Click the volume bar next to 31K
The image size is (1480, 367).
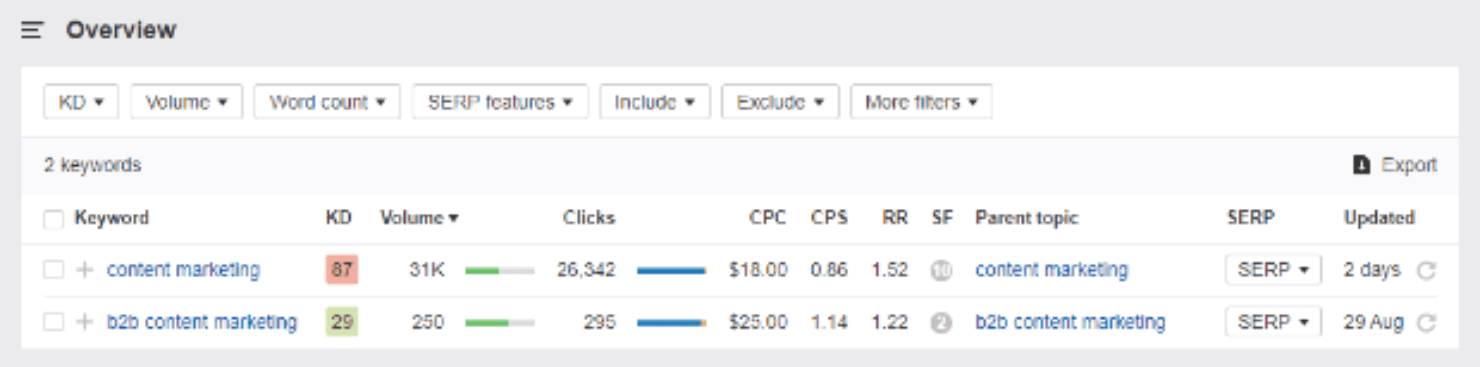pos(500,270)
